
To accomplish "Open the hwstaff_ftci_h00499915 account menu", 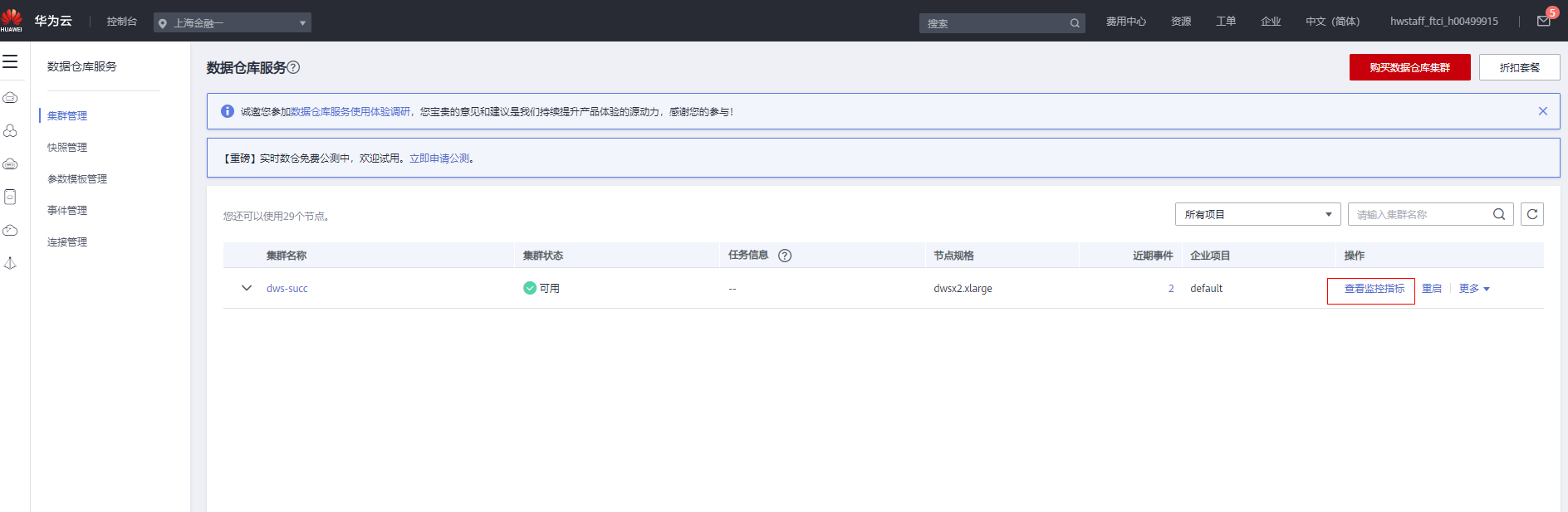I will 1444,22.
